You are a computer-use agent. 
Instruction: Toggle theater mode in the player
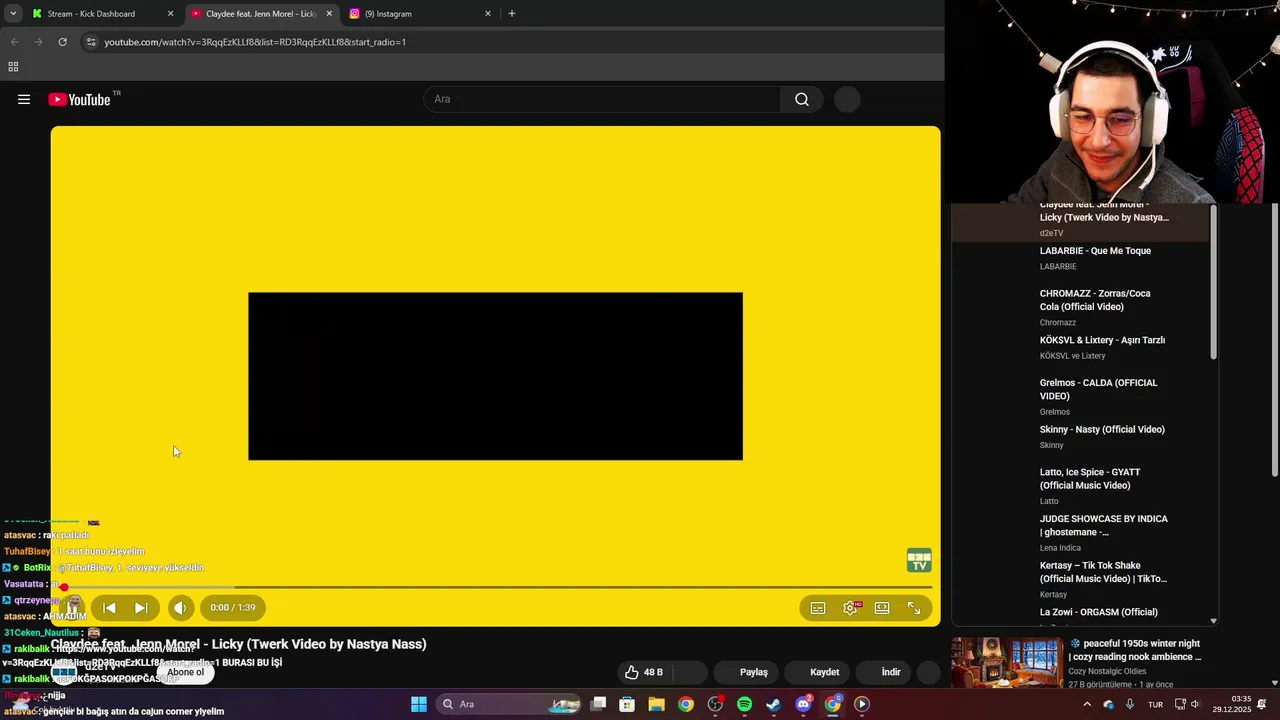coord(882,608)
